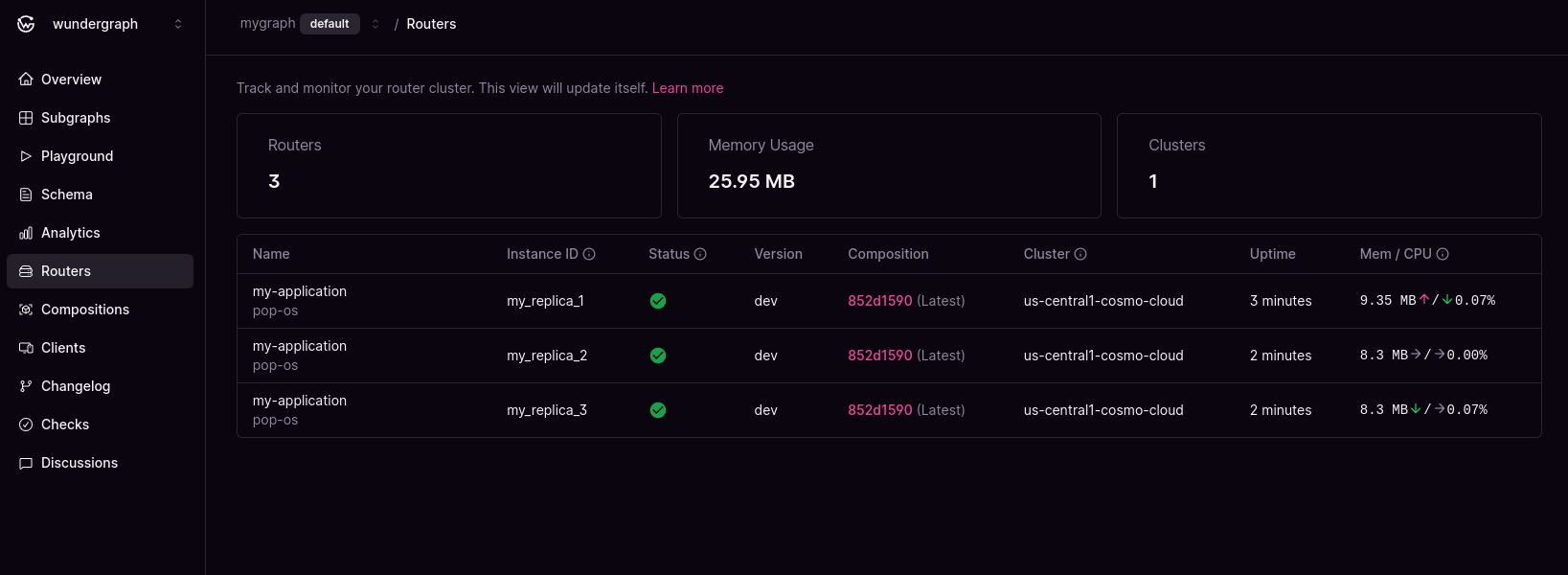The image size is (1568, 575).
Task: Click the chevron next to default badge
Action: (x=375, y=24)
